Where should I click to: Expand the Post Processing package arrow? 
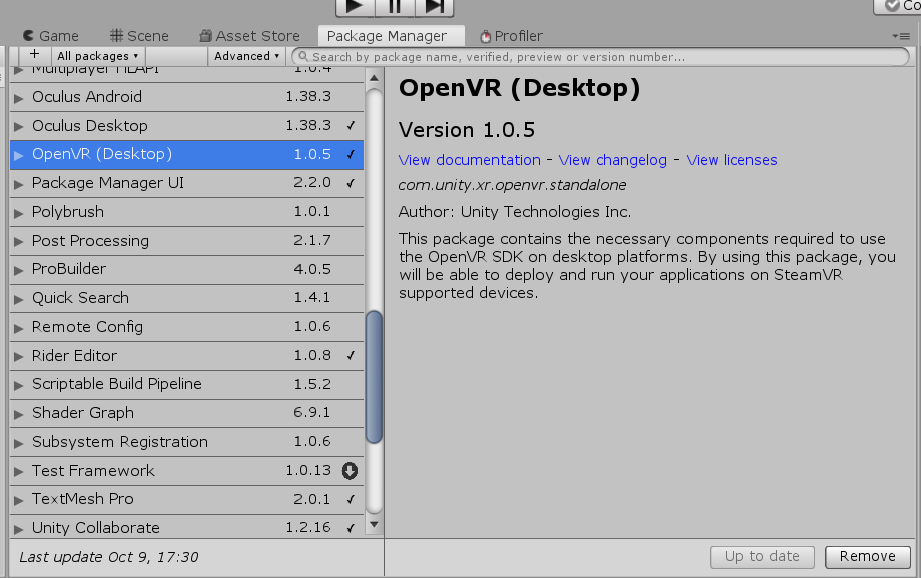[19, 241]
